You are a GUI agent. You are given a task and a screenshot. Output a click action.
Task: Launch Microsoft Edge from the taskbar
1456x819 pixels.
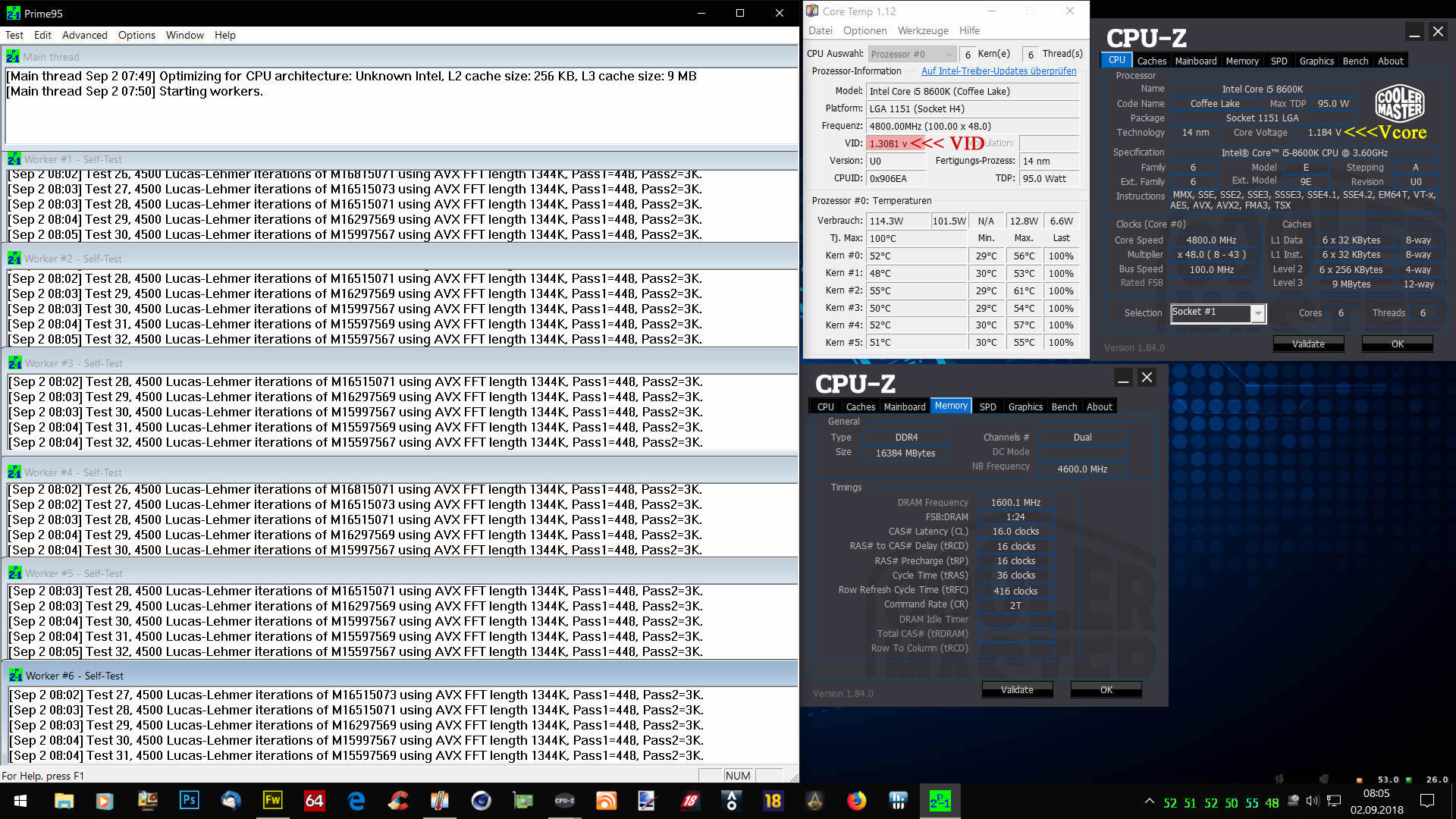point(356,801)
